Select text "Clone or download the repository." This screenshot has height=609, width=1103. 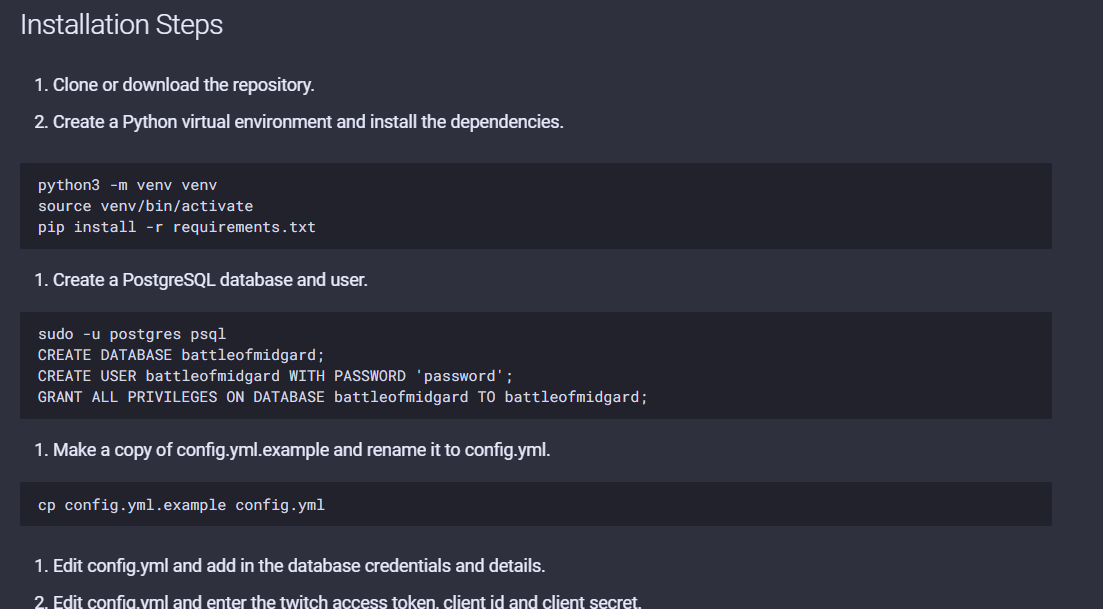click(x=184, y=85)
